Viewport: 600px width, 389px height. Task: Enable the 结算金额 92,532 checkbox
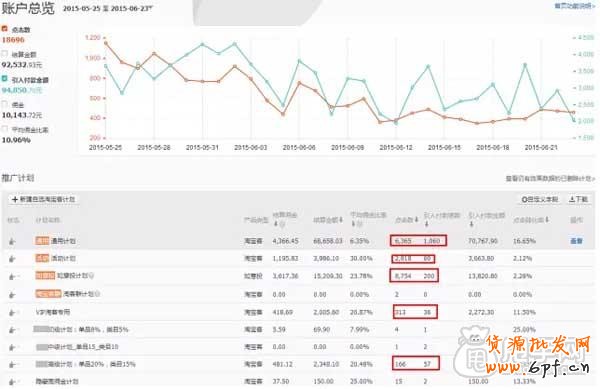(5, 54)
